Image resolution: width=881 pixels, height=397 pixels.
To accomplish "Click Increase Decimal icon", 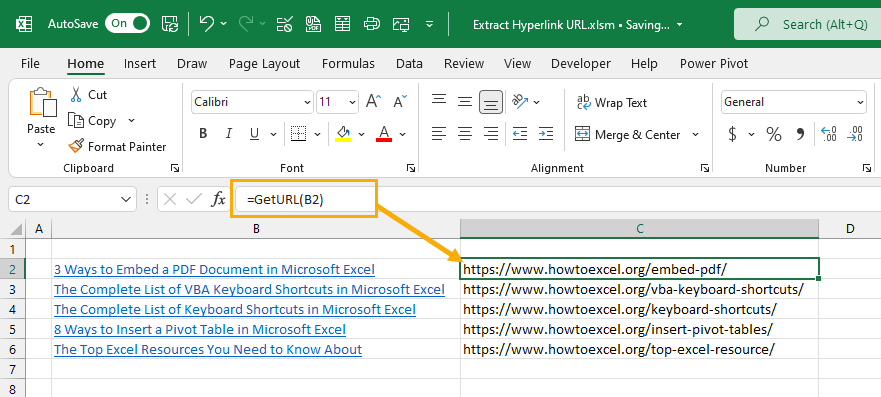I will (x=829, y=134).
